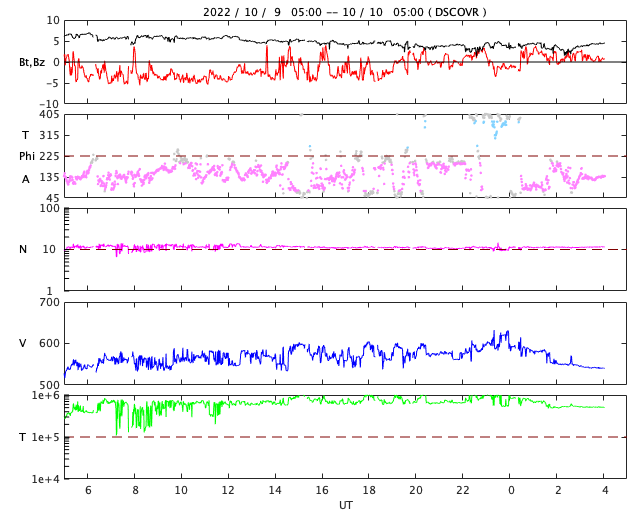Click the 700 tick on velocity axis
The width and height of the screenshot is (640, 512).
(x=49, y=302)
